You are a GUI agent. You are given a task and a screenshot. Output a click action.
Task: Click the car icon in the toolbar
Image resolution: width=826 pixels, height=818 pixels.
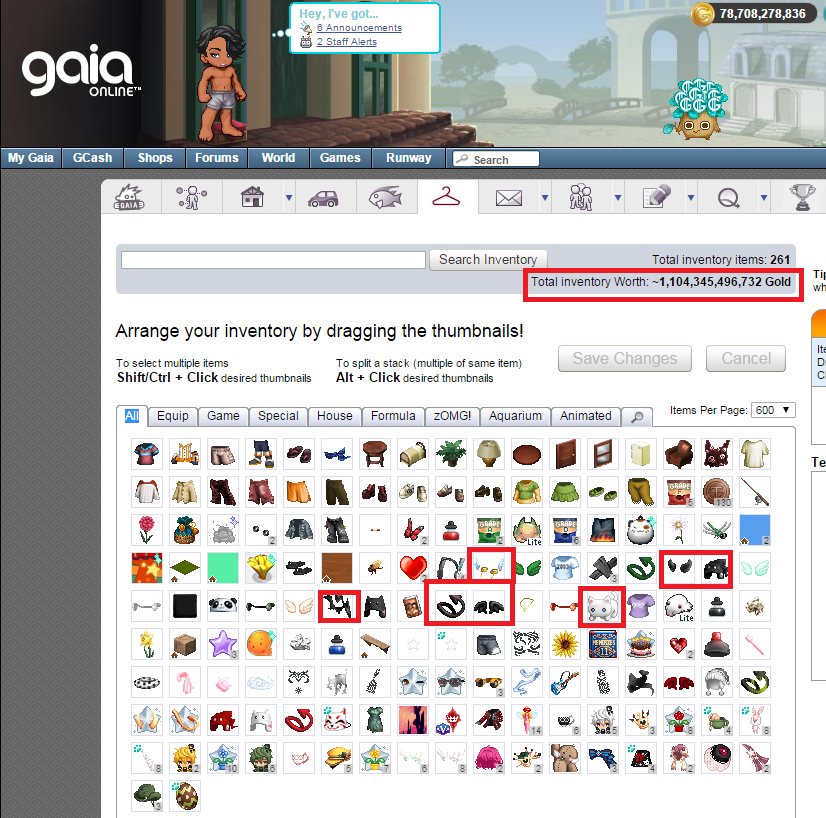[x=323, y=199]
